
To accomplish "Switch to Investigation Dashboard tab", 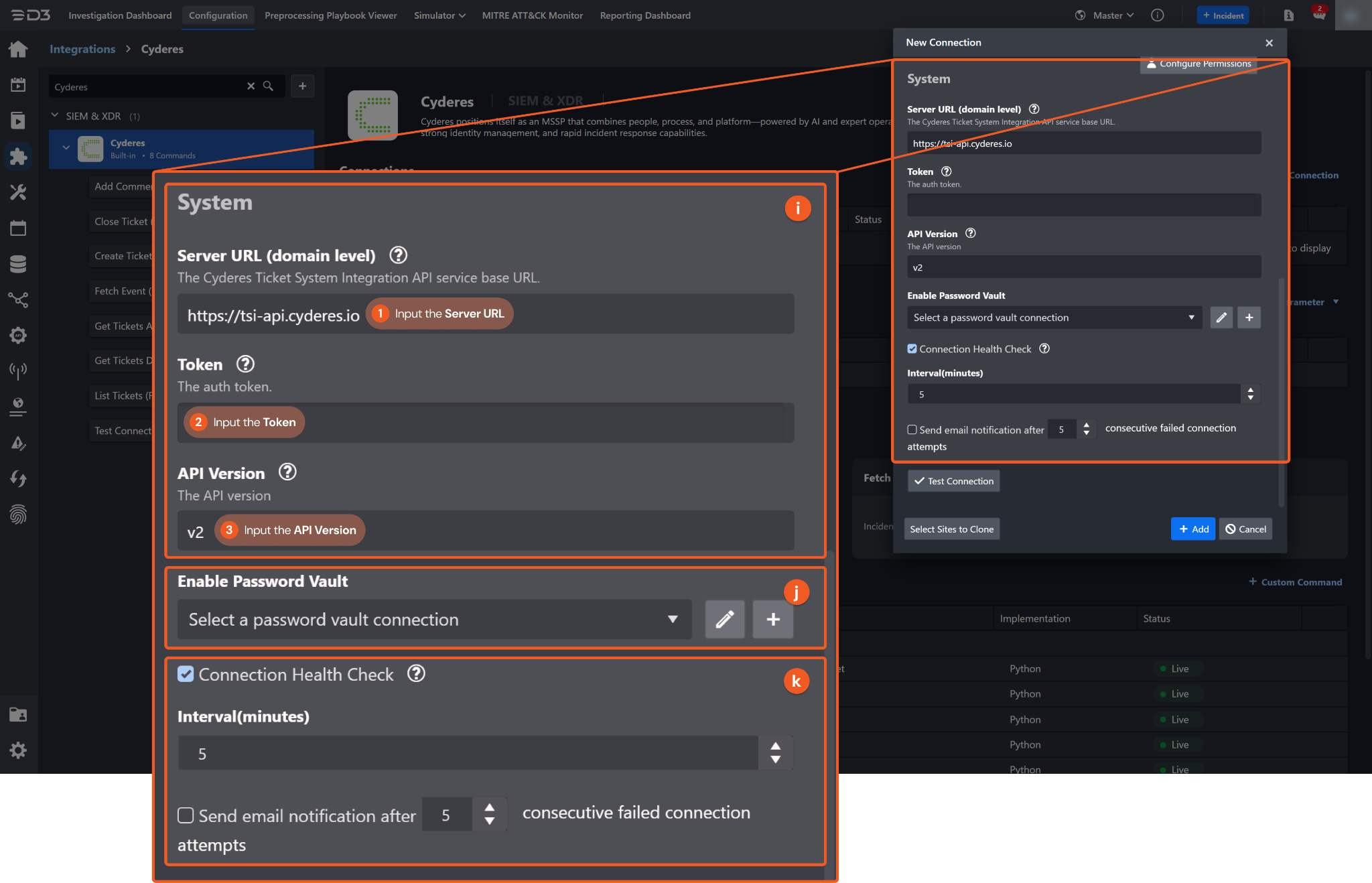I will pos(120,15).
